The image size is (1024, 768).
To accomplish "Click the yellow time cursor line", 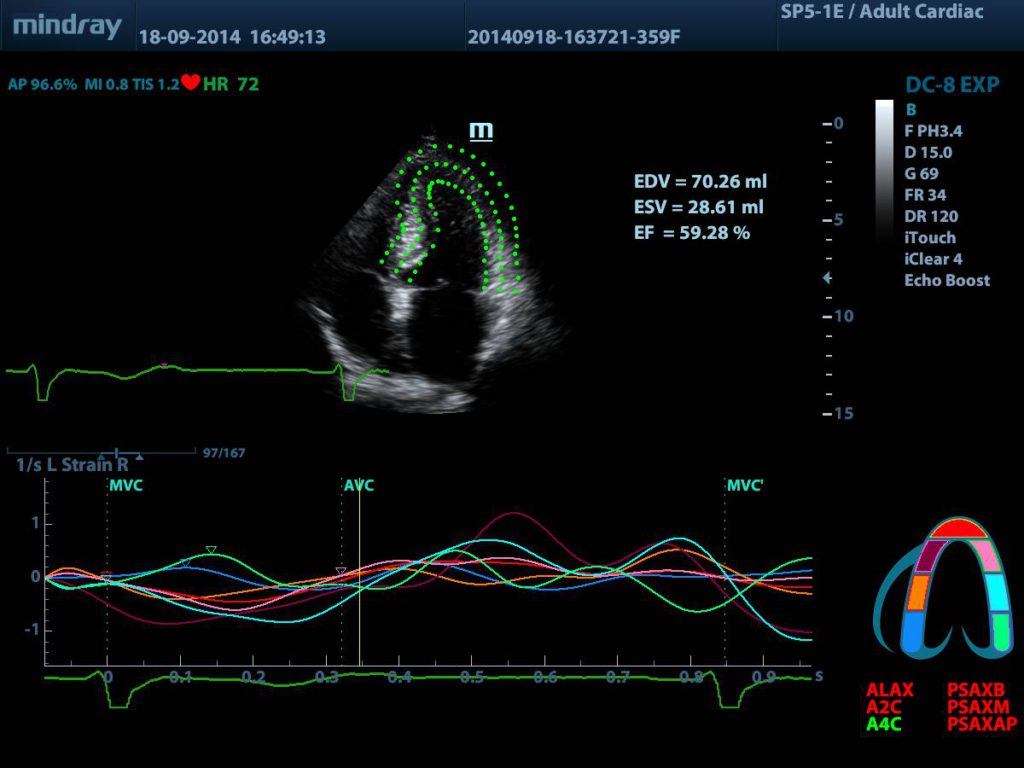I will coord(359,580).
